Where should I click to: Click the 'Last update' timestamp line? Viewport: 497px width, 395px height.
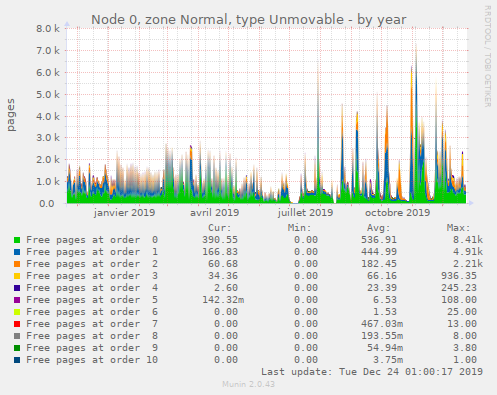pos(372,372)
